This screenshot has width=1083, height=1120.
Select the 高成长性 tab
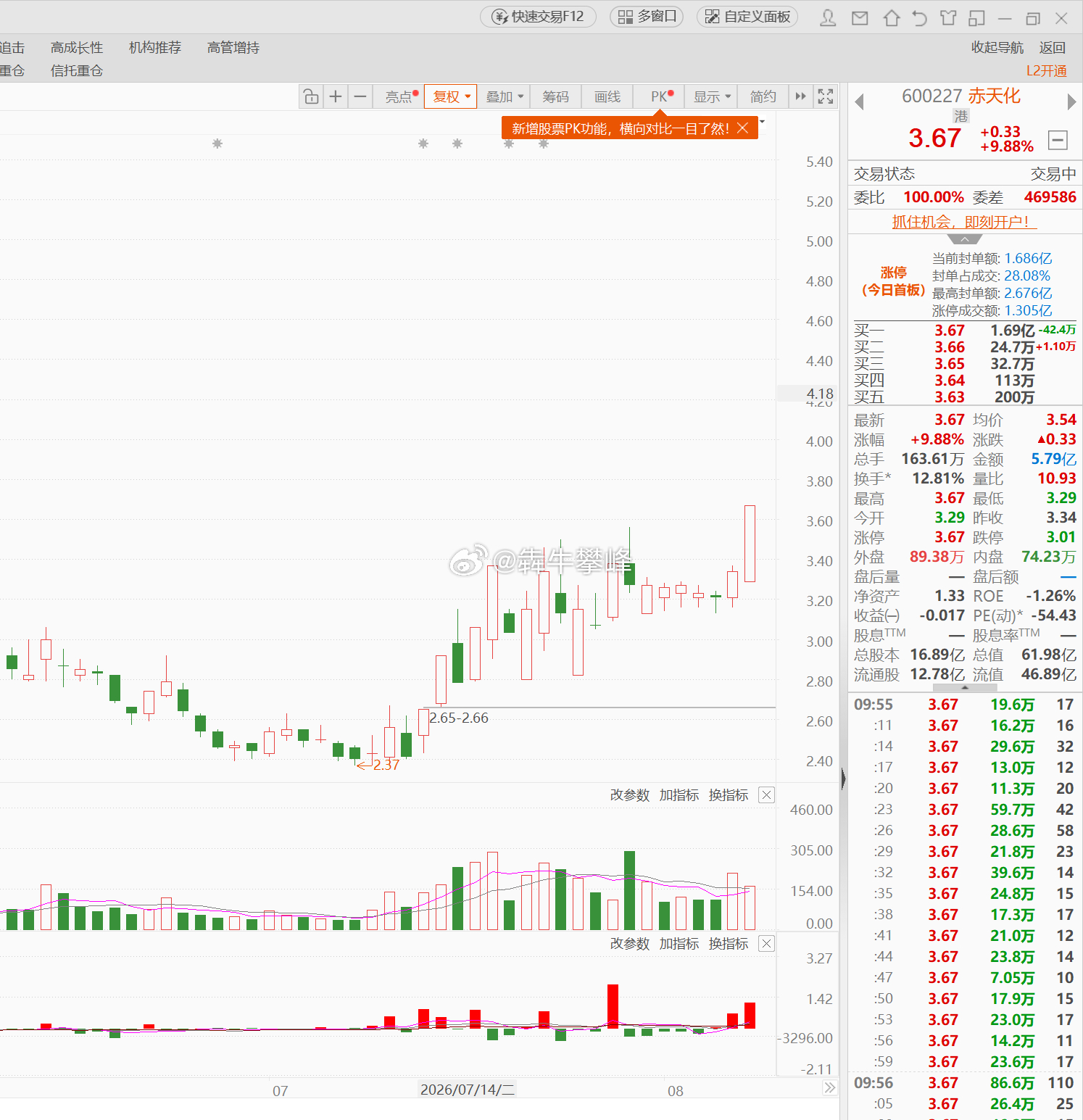pos(77,48)
